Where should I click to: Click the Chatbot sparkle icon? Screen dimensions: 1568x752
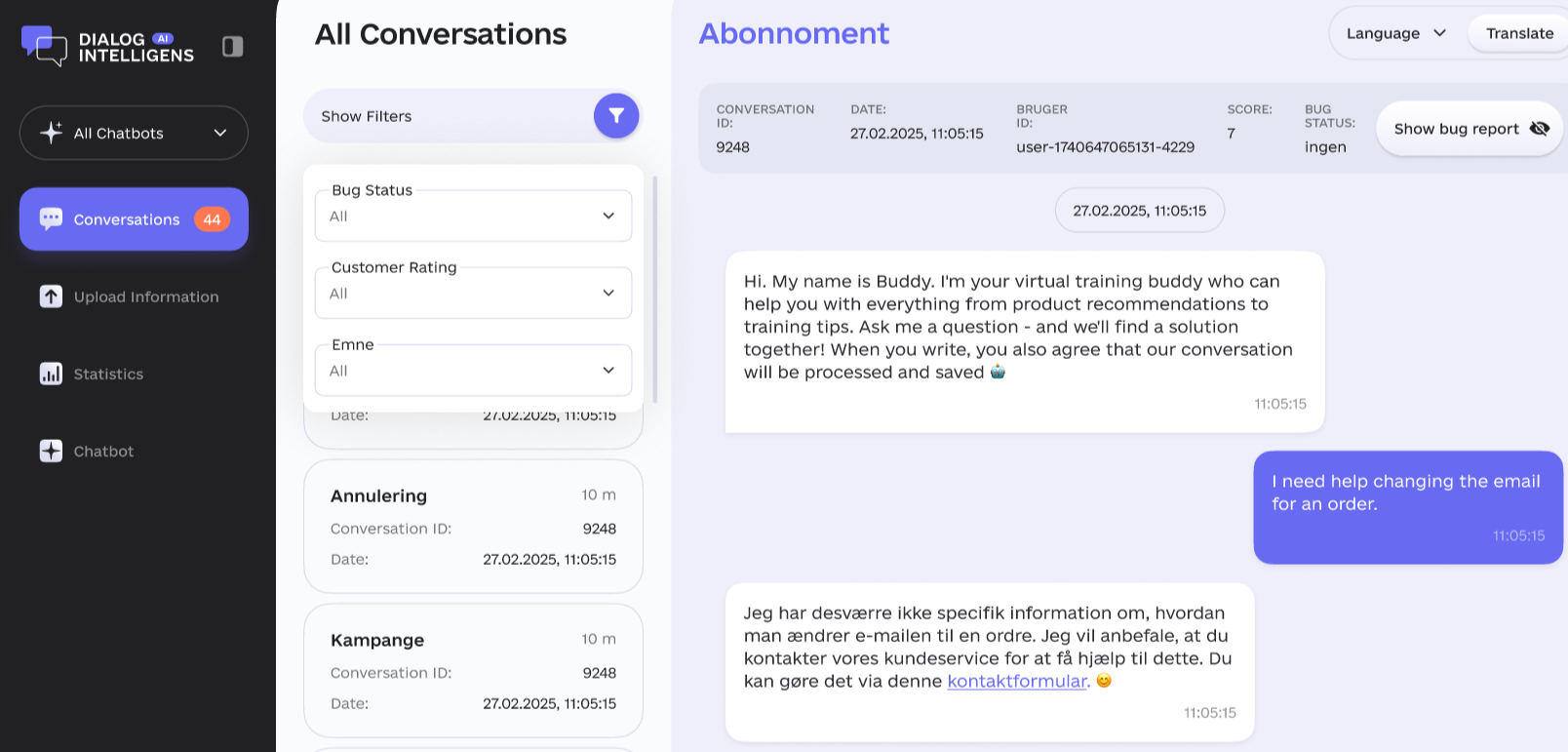[51, 451]
